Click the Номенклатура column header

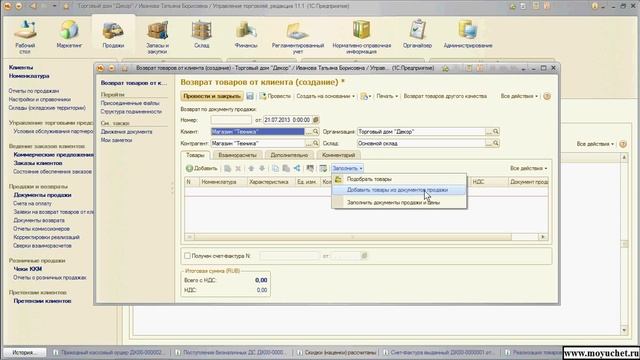222,182
